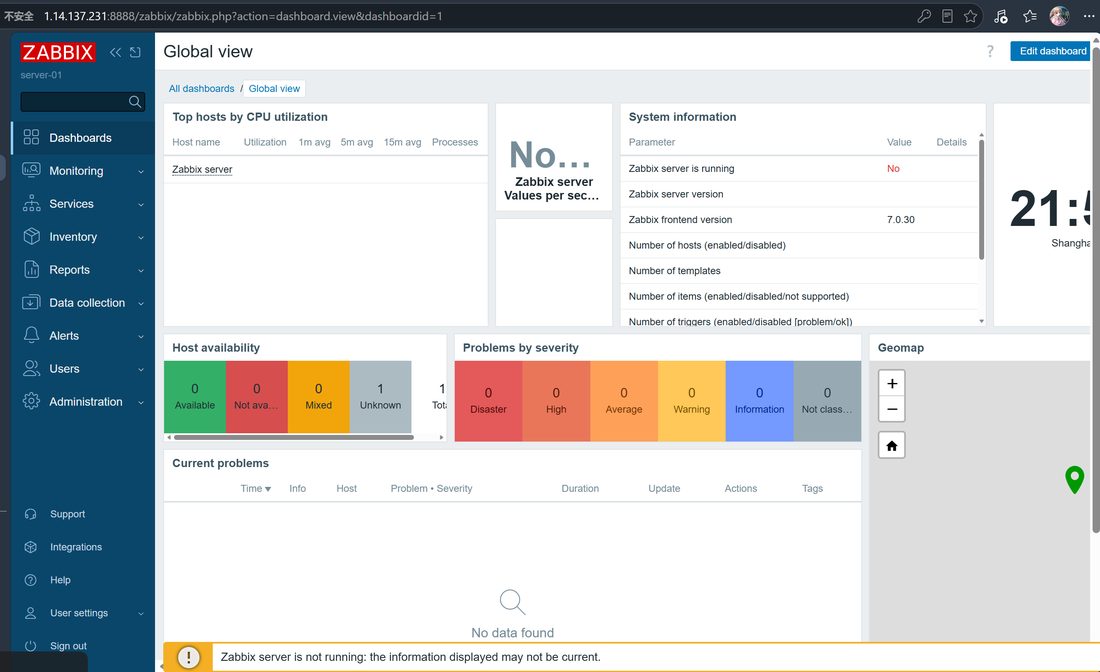Image resolution: width=1100 pixels, height=672 pixels.
Task: Expand the Data collection menu chevron
Action: click(141, 303)
